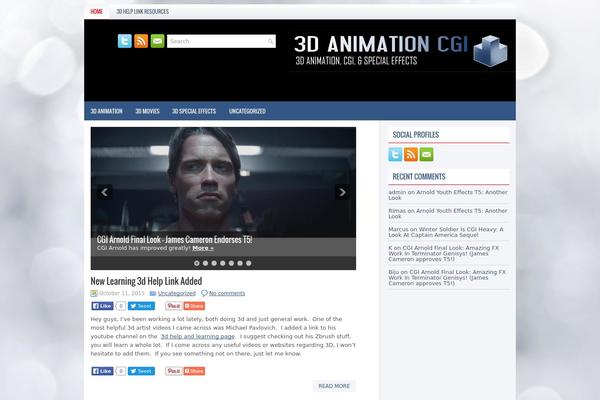This screenshot has width=600, height=400.
Task: Click the calendar icon beside October 11, 2015
Action: tap(94, 294)
